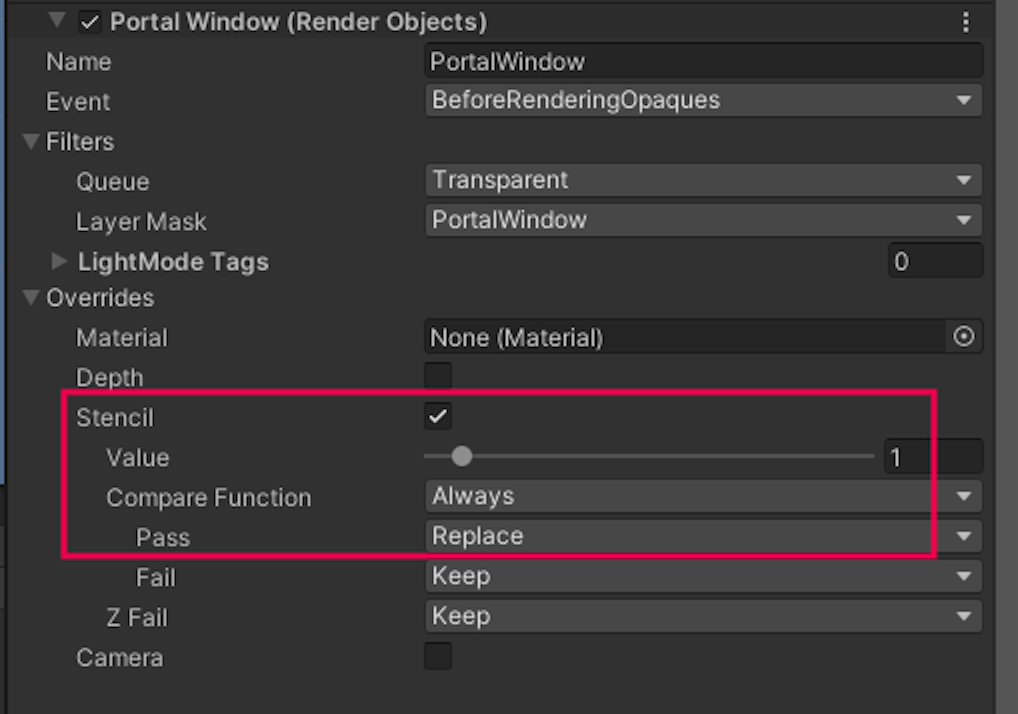Open the Pass dropdown showing Replace
The image size is (1018, 714).
tap(702, 536)
